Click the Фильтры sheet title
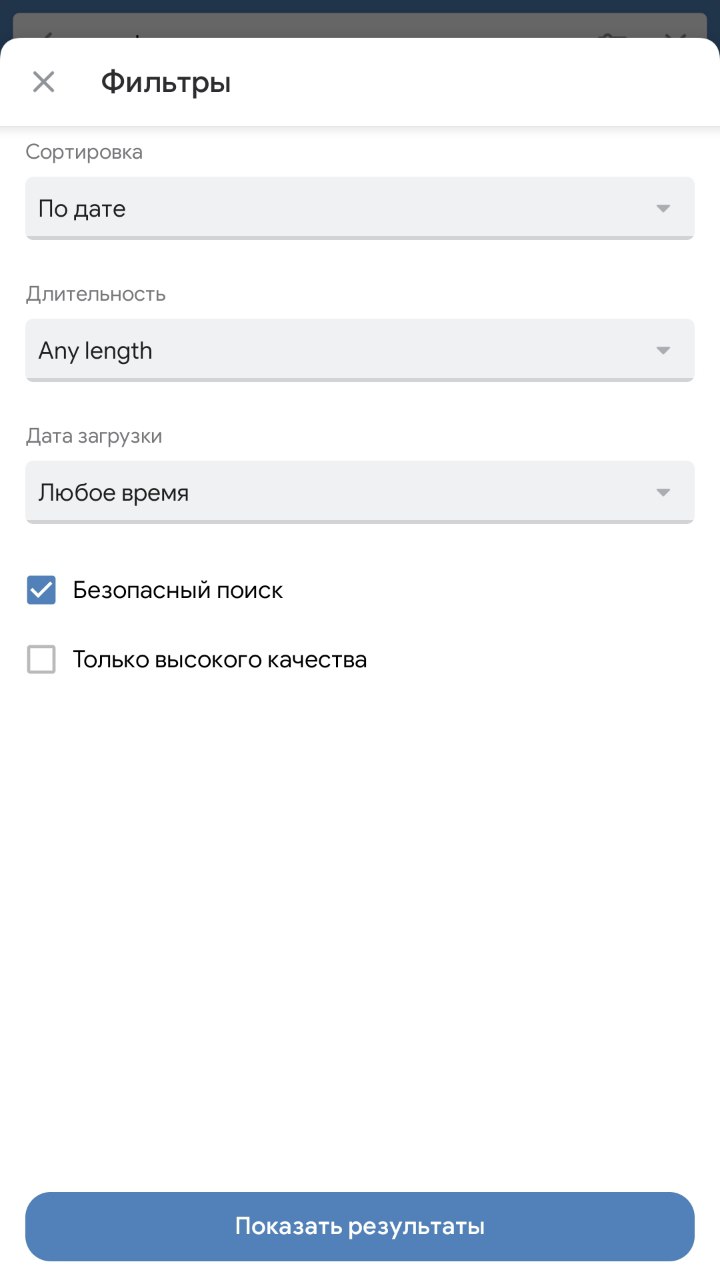This screenshot has width=720, height=1280. [x=166, y=82]
